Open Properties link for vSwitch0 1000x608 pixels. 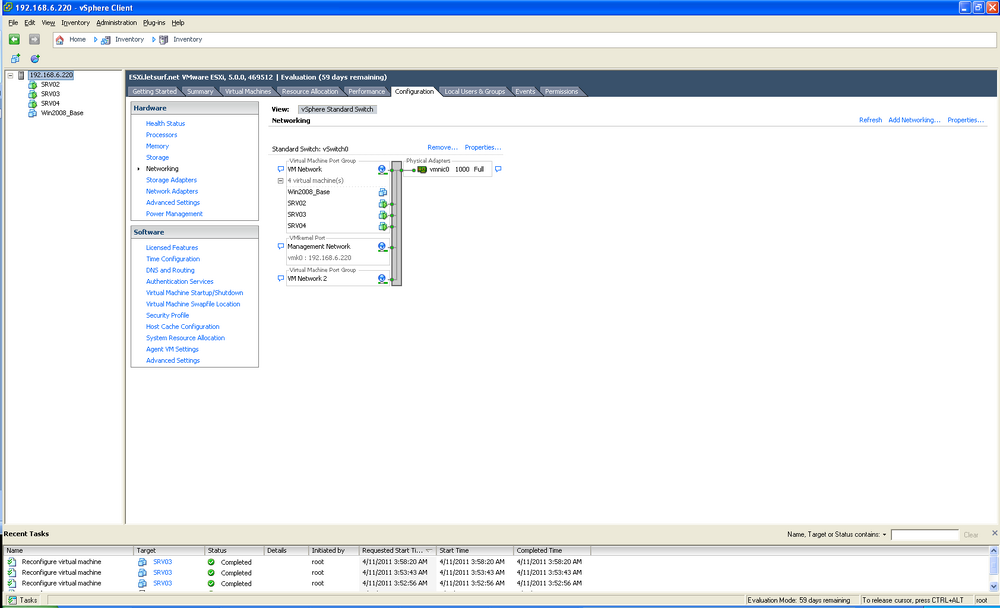click(483, 147)
